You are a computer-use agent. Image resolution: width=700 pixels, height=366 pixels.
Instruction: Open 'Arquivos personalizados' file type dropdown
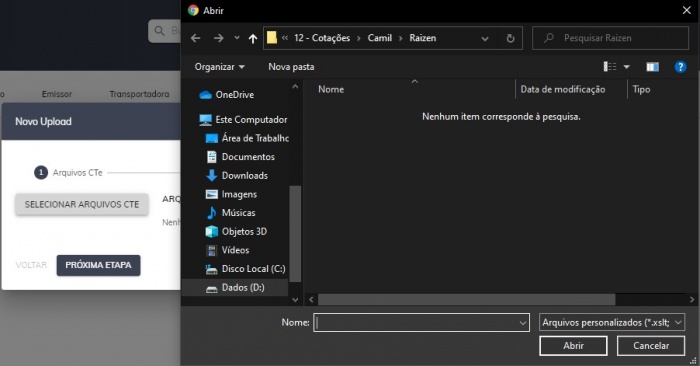(x=612, y=322)
